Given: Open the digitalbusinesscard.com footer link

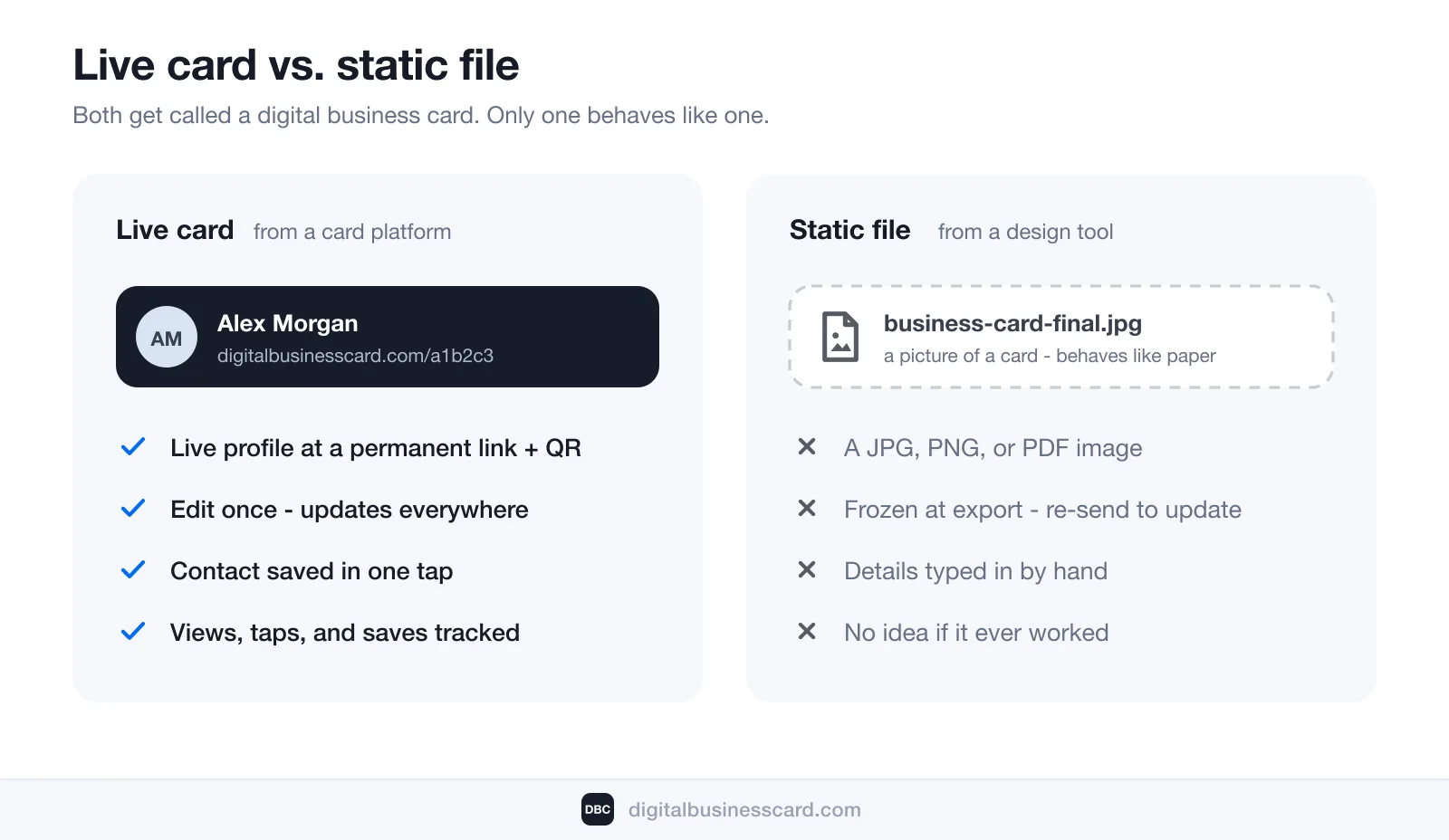Looking at the screenshot, I should [x=744, y=810].
